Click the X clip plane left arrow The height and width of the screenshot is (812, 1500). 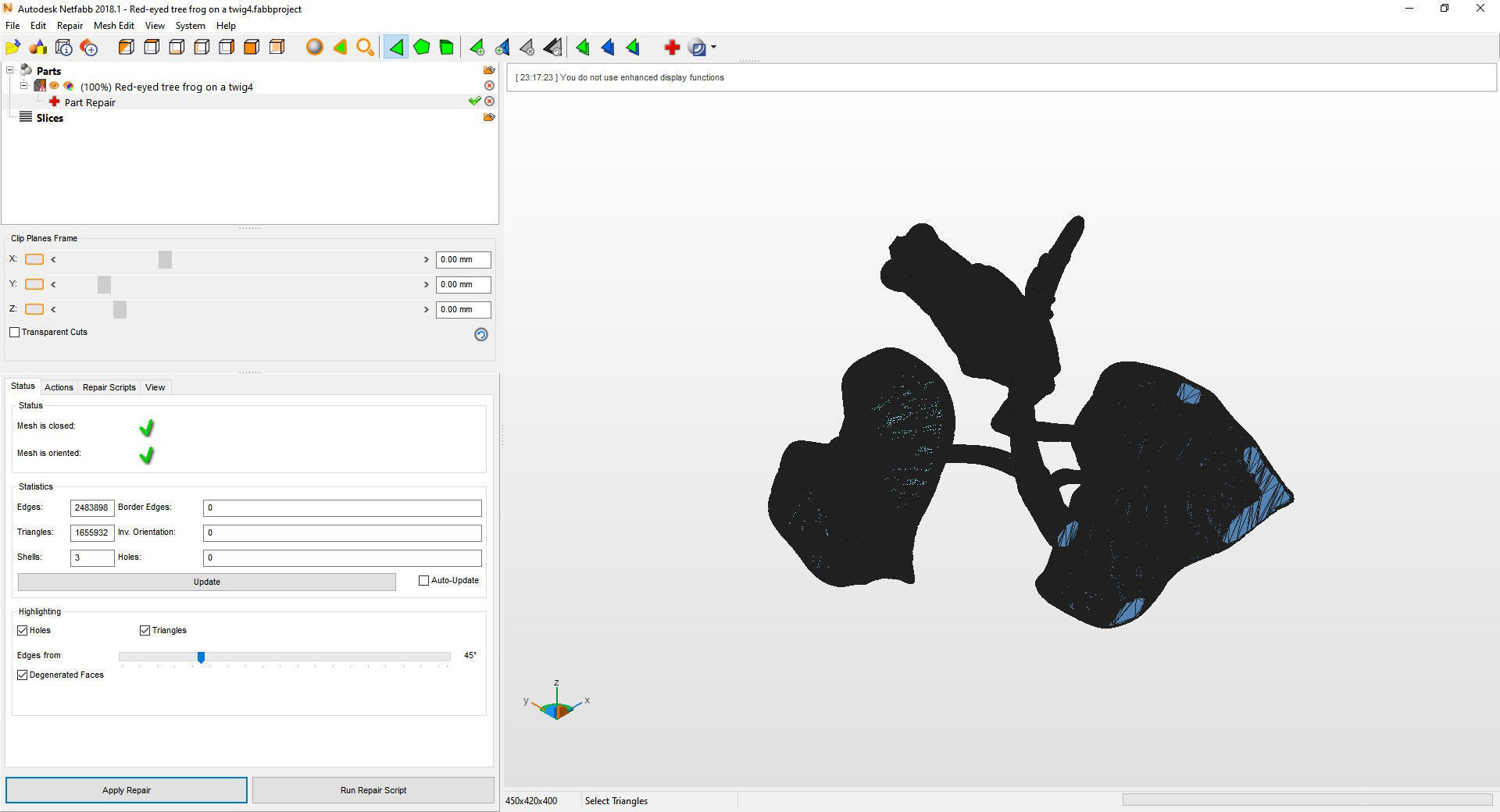tap(53, 259)
